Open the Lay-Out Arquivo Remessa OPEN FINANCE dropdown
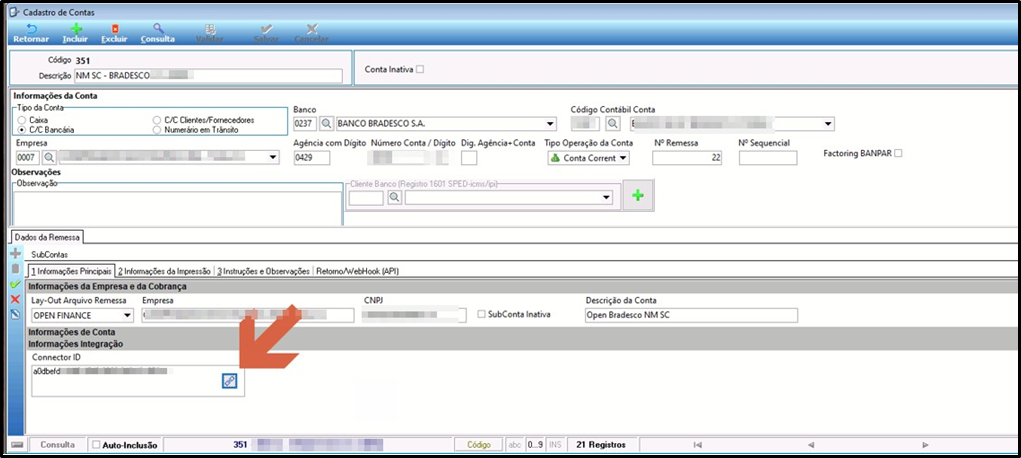The image size is (1021, 458). click(128, 315)
